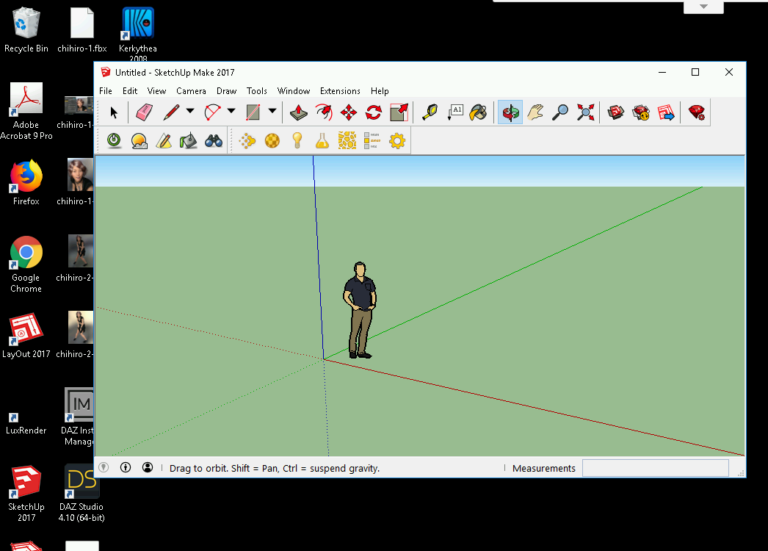
Task: Select the Paint Bucket tool
Action: [x=479, y=113]
